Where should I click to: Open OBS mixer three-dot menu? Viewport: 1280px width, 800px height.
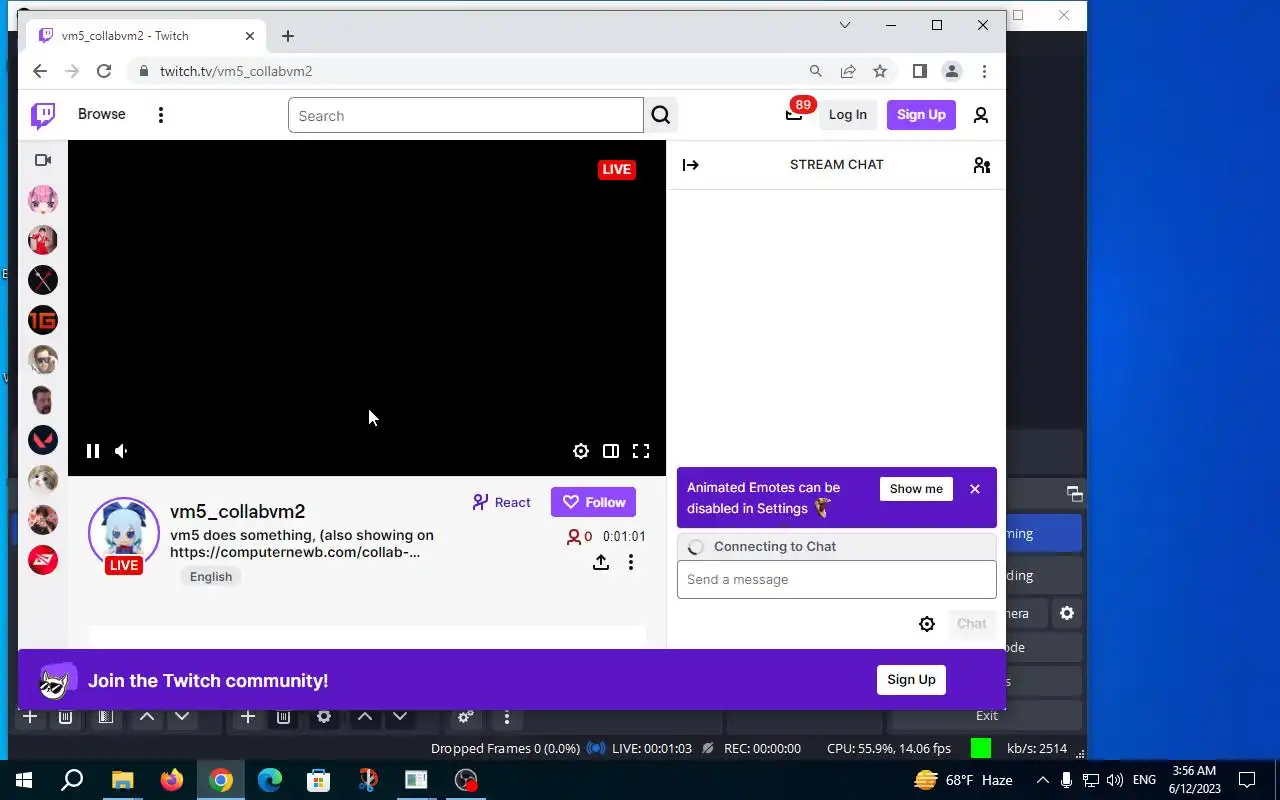tap(507, 717)
